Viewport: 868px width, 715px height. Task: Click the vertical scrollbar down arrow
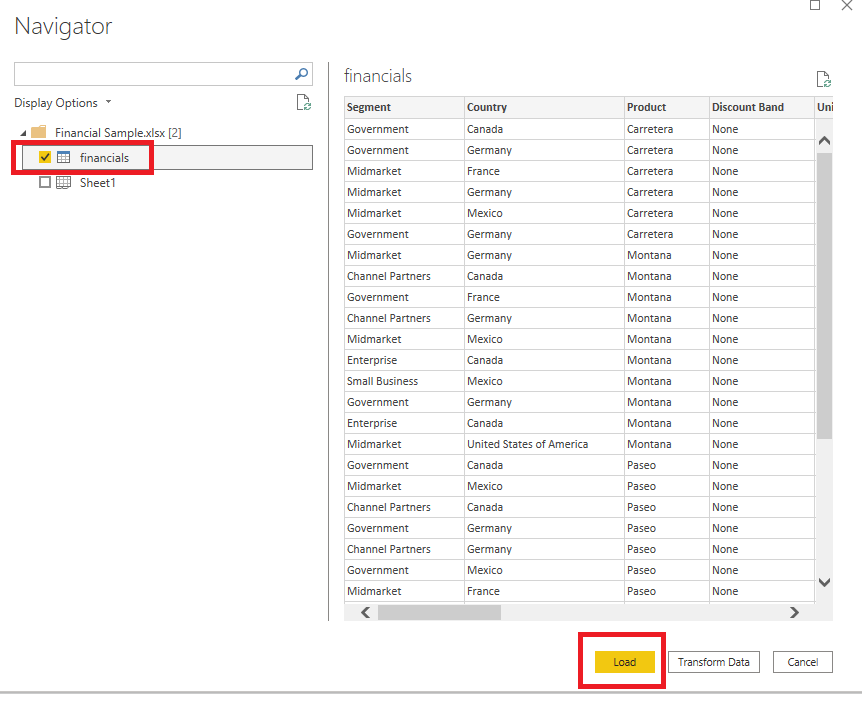point(824,582)
